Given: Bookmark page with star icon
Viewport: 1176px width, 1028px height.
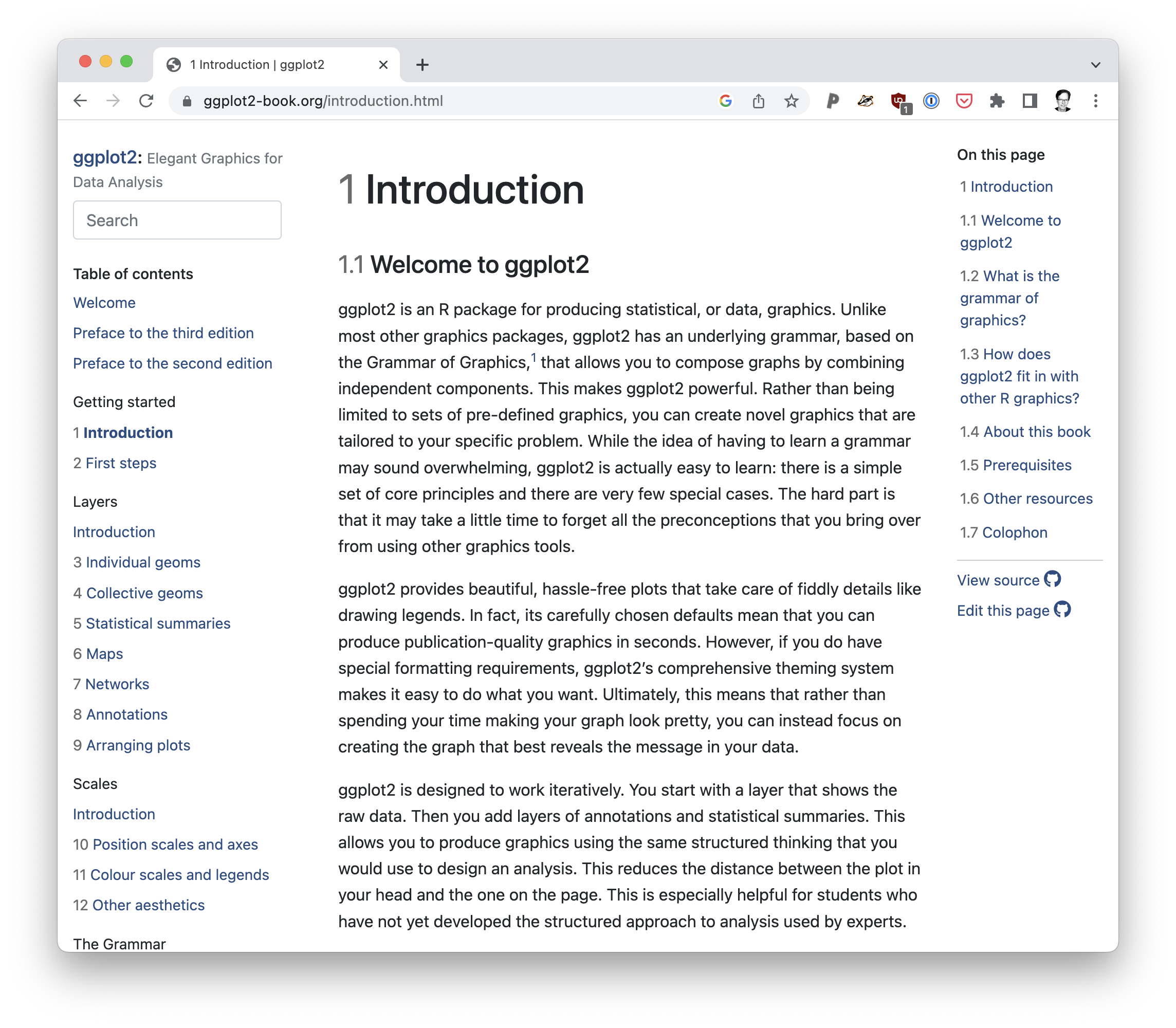Looking at the screenshot, I should point(791,101).
